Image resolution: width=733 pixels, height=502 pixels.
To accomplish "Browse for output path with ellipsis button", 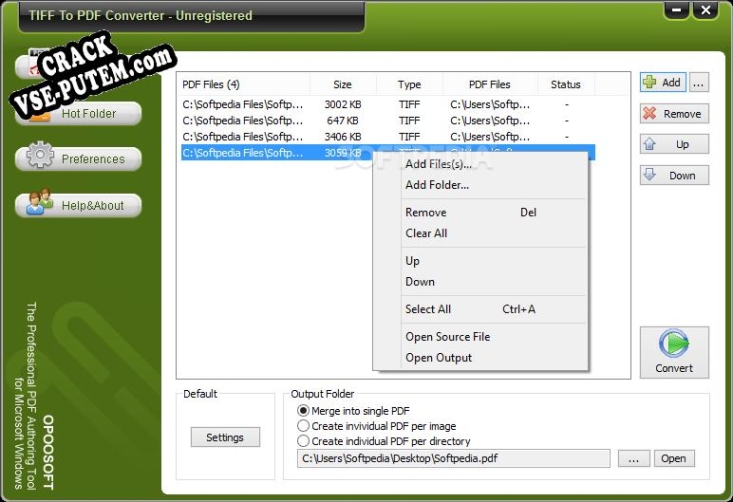I will (633, 459).
